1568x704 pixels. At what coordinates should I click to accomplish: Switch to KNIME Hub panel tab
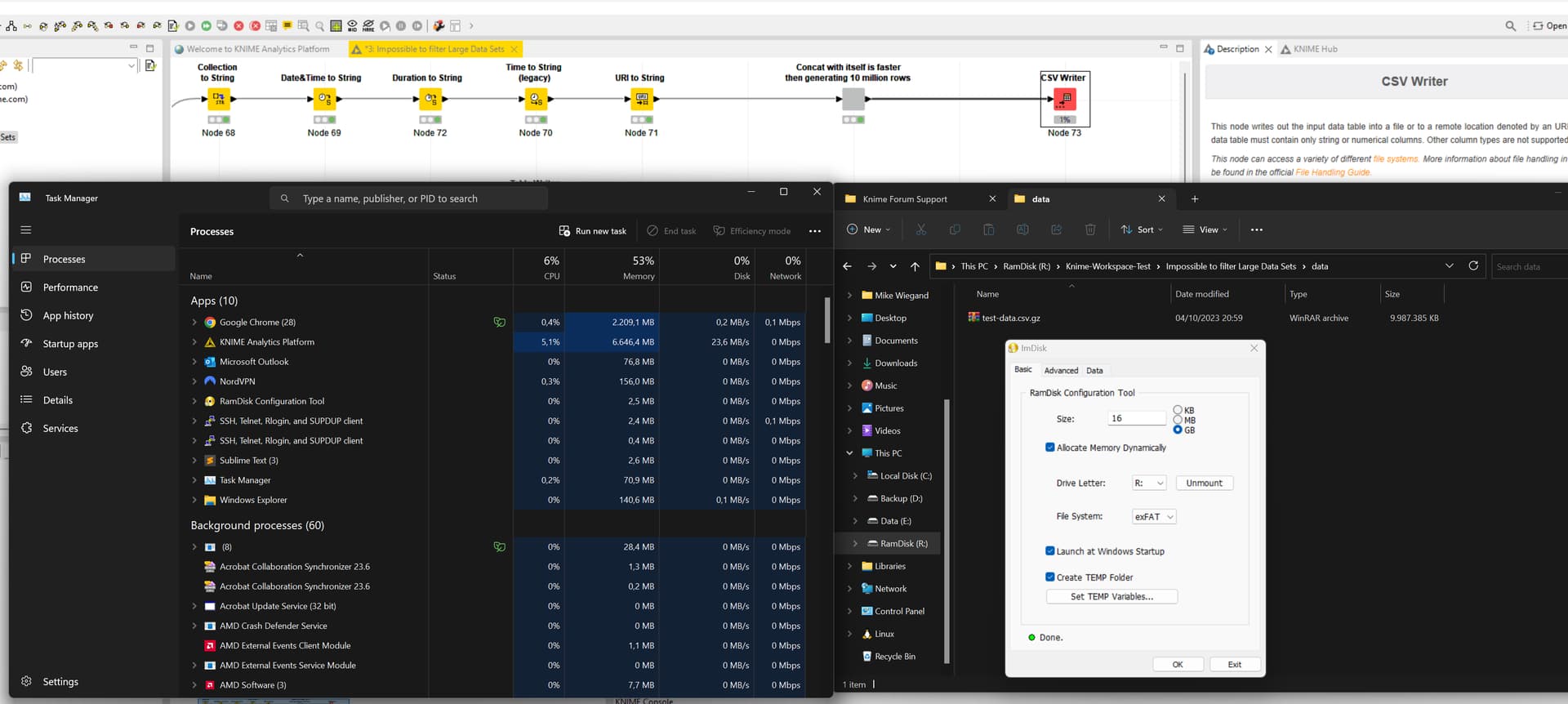(1309, 49)
